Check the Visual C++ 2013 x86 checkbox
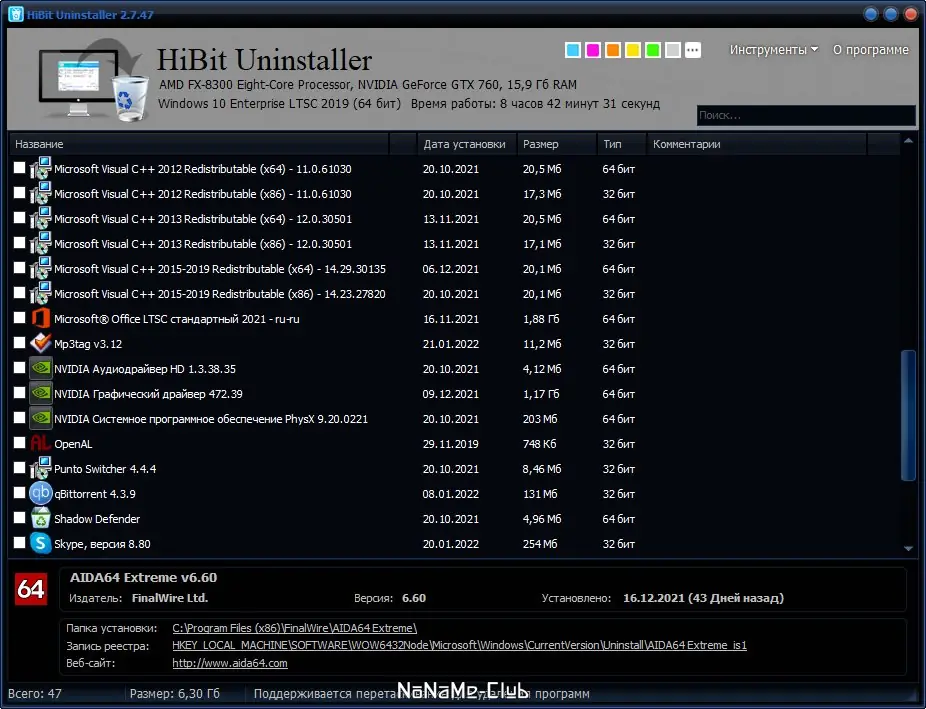The width and height of the screenshot is (926, 709). (19, 243)
